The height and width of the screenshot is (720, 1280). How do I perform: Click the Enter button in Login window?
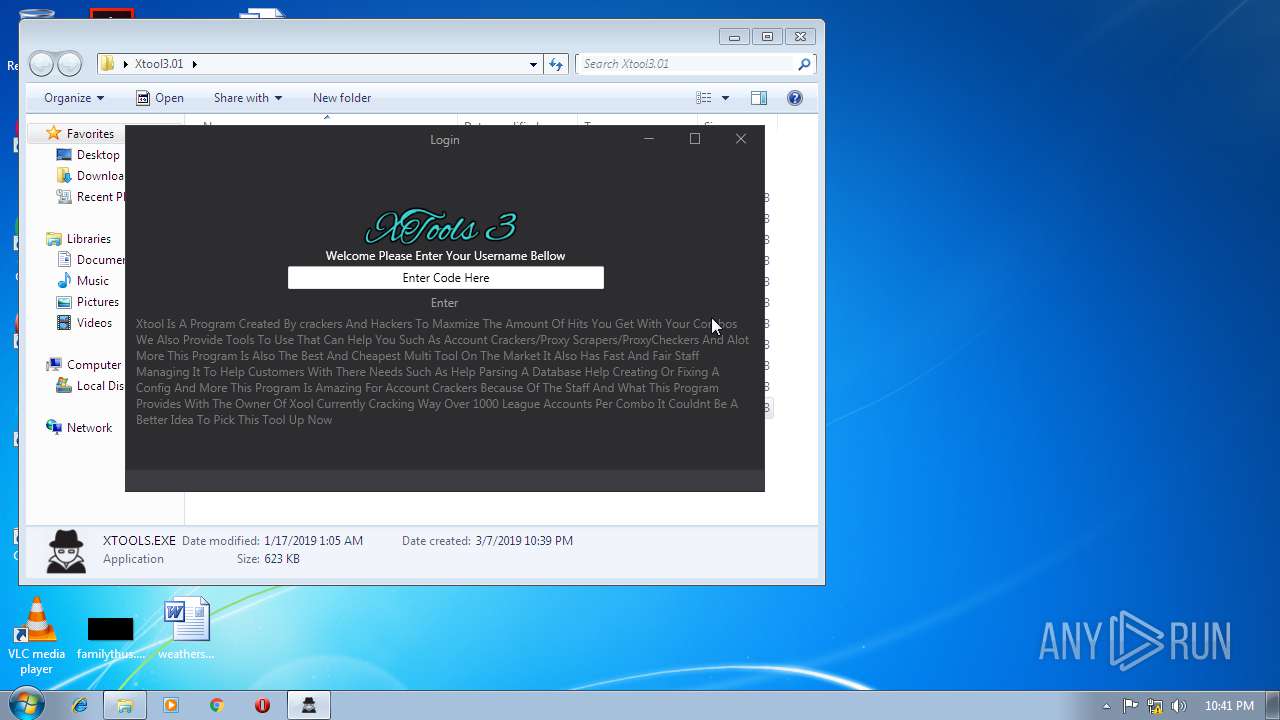pyautogui.click(x=445, y=303)
